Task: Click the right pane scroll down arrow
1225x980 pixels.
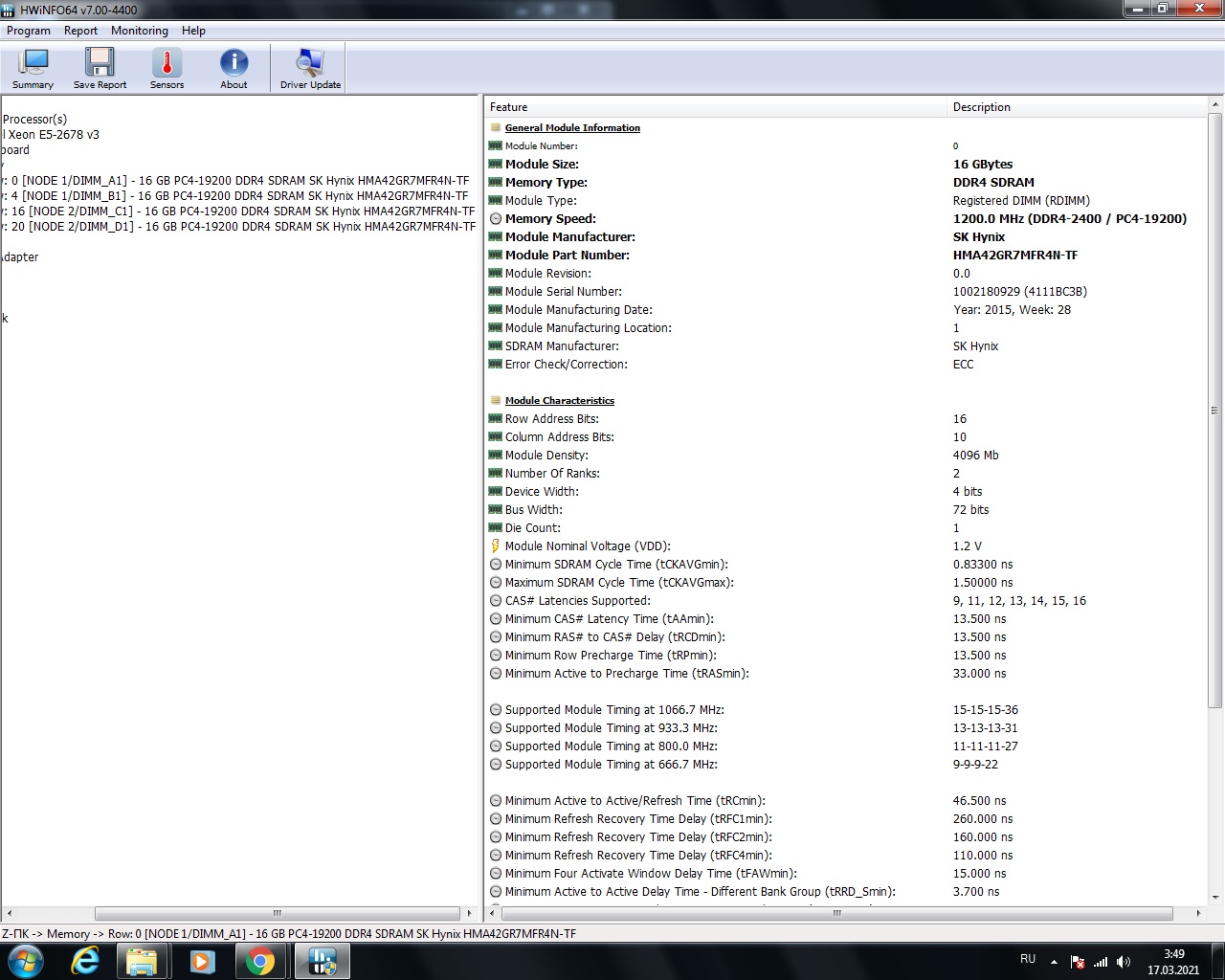Action: pyautogui.click(x=1215, y=898)
